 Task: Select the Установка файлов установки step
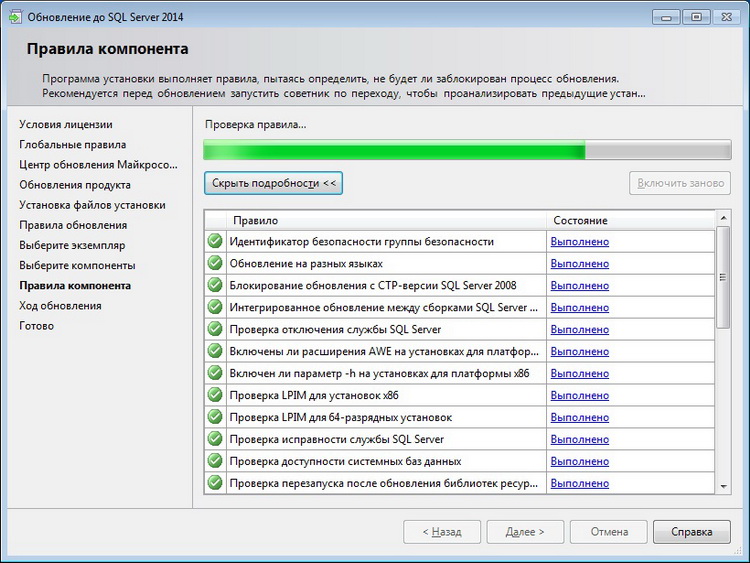click(92, 205)
